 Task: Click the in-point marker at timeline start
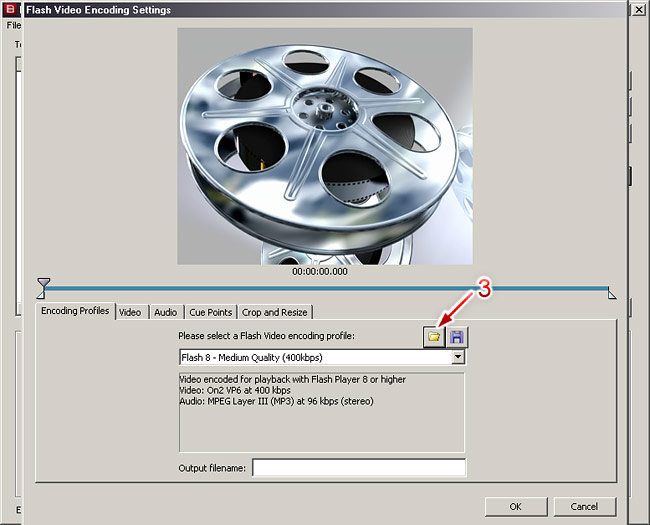coord(41,294)
